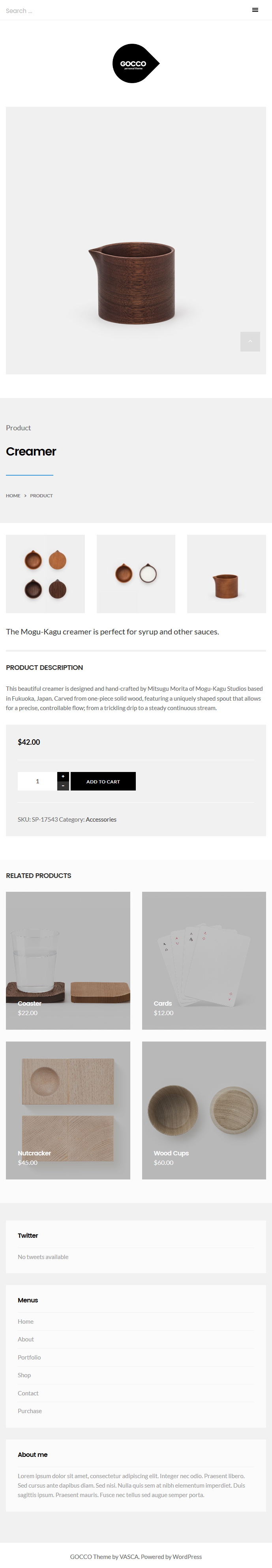Click the Search input field

point(61,10)
